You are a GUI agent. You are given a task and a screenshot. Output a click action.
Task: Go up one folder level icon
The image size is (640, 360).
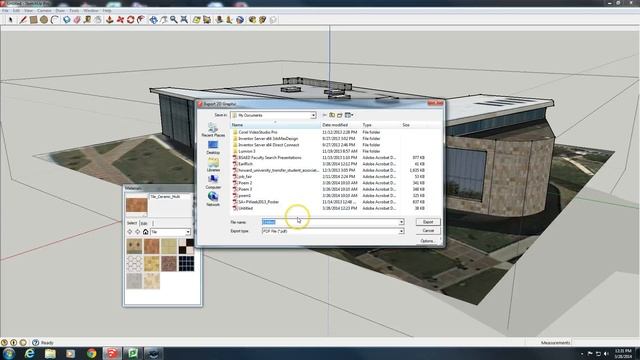pyautogui.click(x=332, y=115)
